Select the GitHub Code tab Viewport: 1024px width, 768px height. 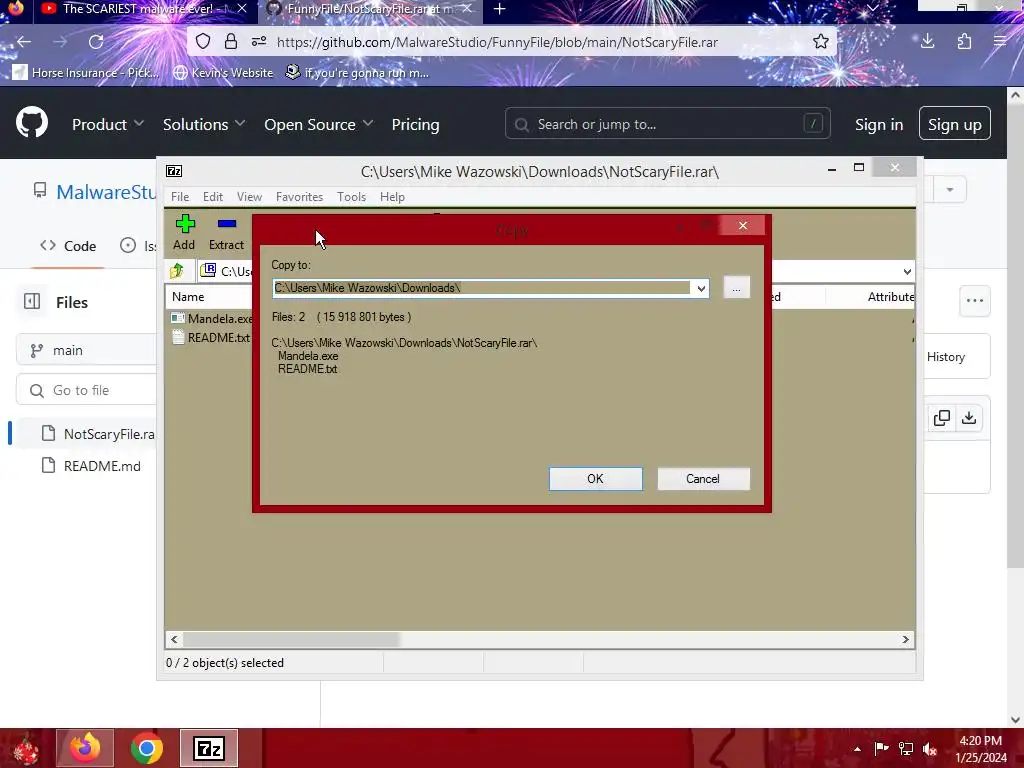(x=68, y=246)
